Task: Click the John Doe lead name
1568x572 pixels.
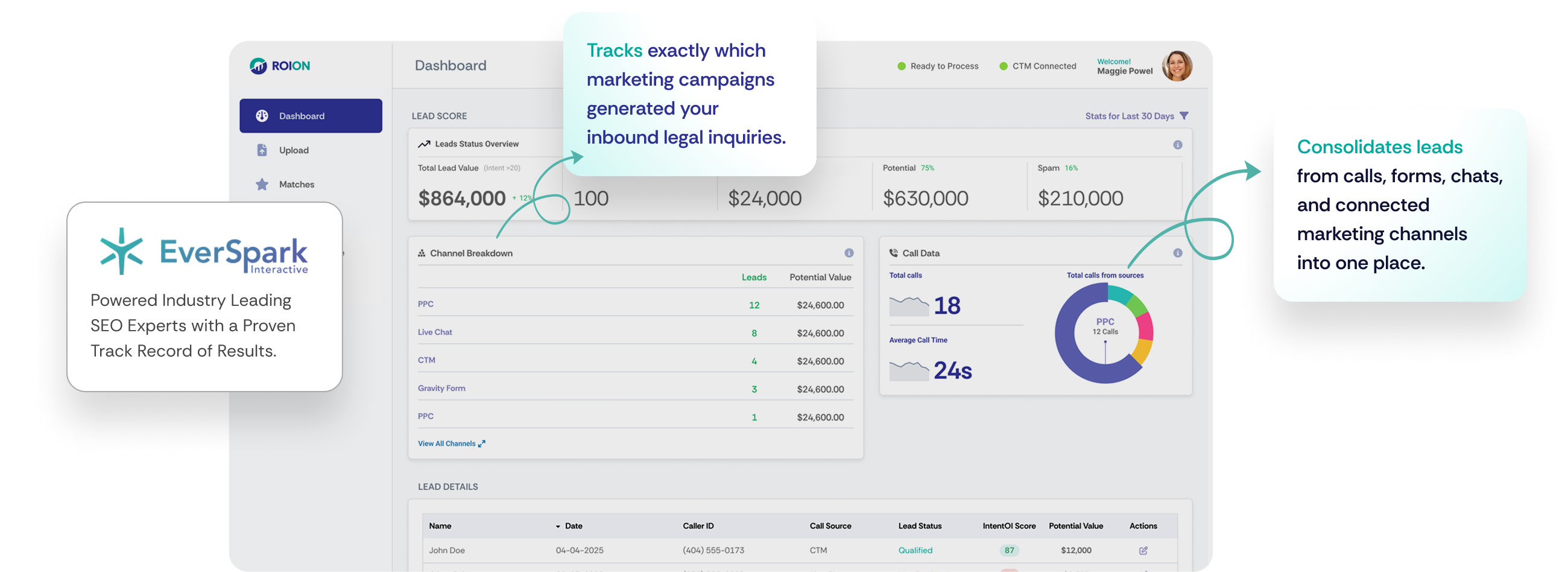Action: 447,550
